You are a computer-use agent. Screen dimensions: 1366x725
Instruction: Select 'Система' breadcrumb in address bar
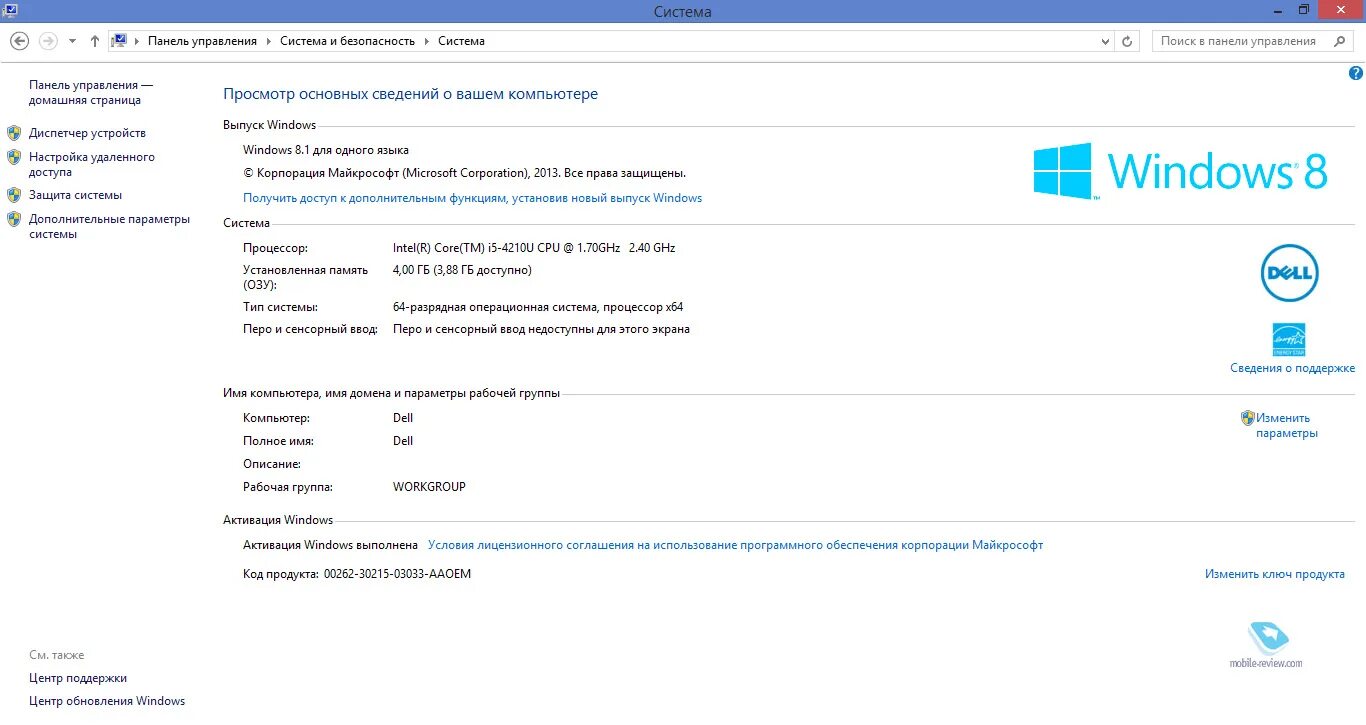(x=461, y=41)
